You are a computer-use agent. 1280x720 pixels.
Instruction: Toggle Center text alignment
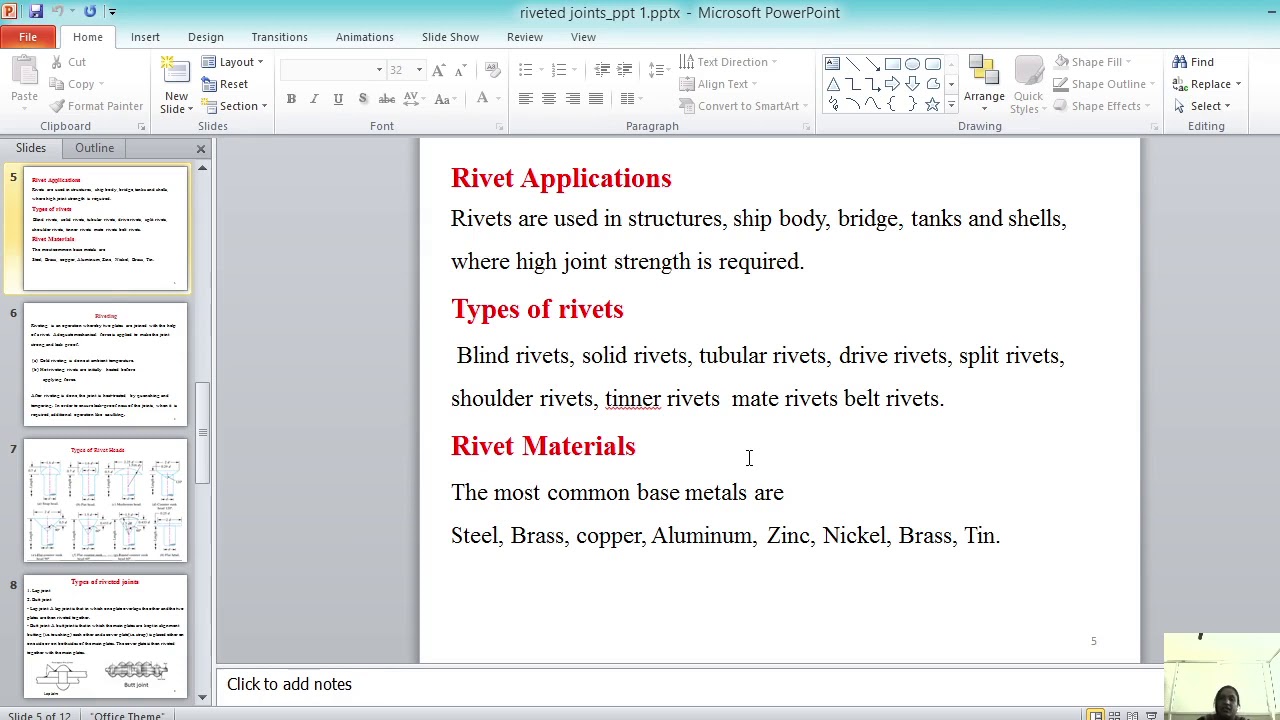[x=549, y=99]
